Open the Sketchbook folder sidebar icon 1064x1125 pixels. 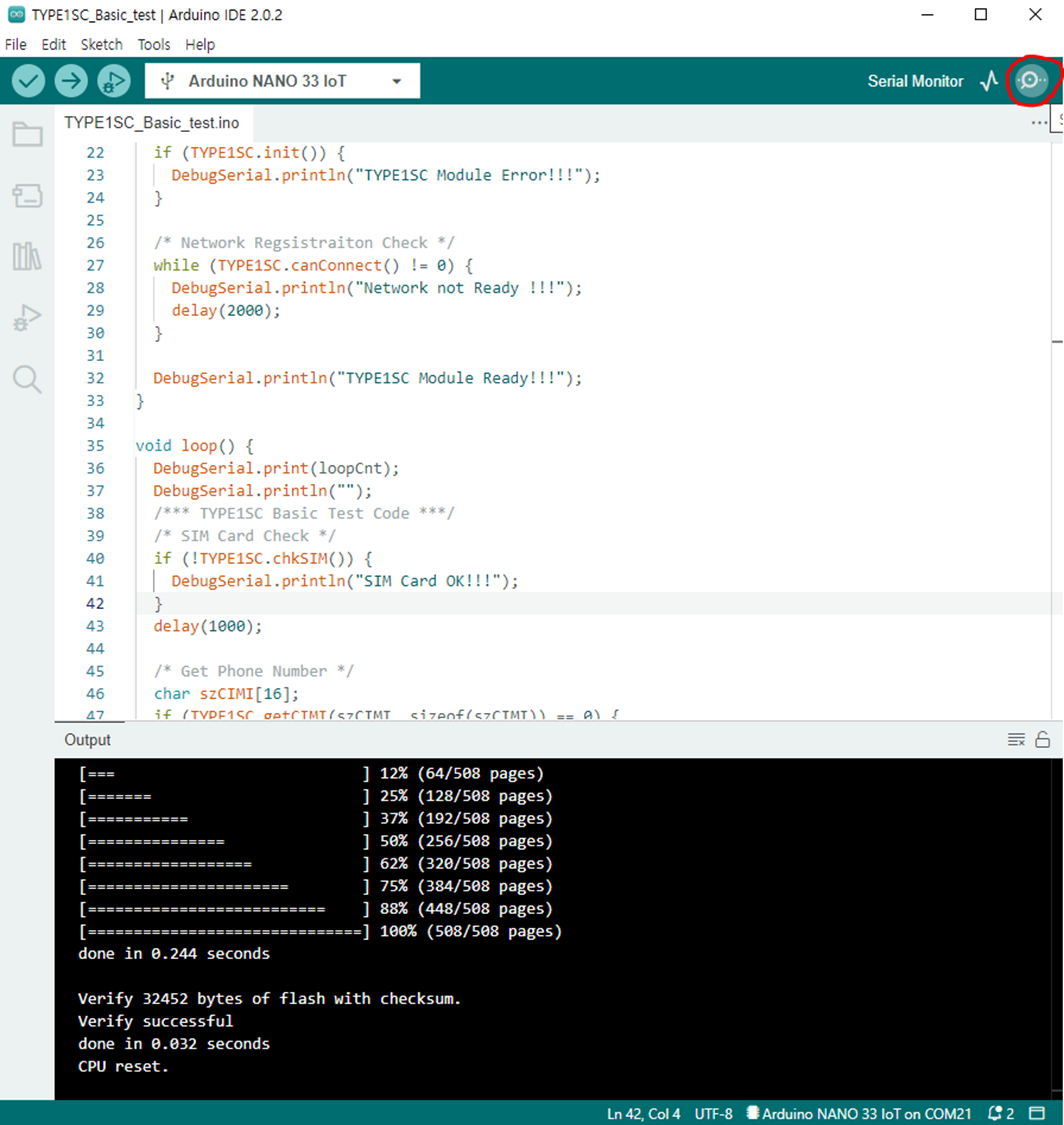pos(27,134)
